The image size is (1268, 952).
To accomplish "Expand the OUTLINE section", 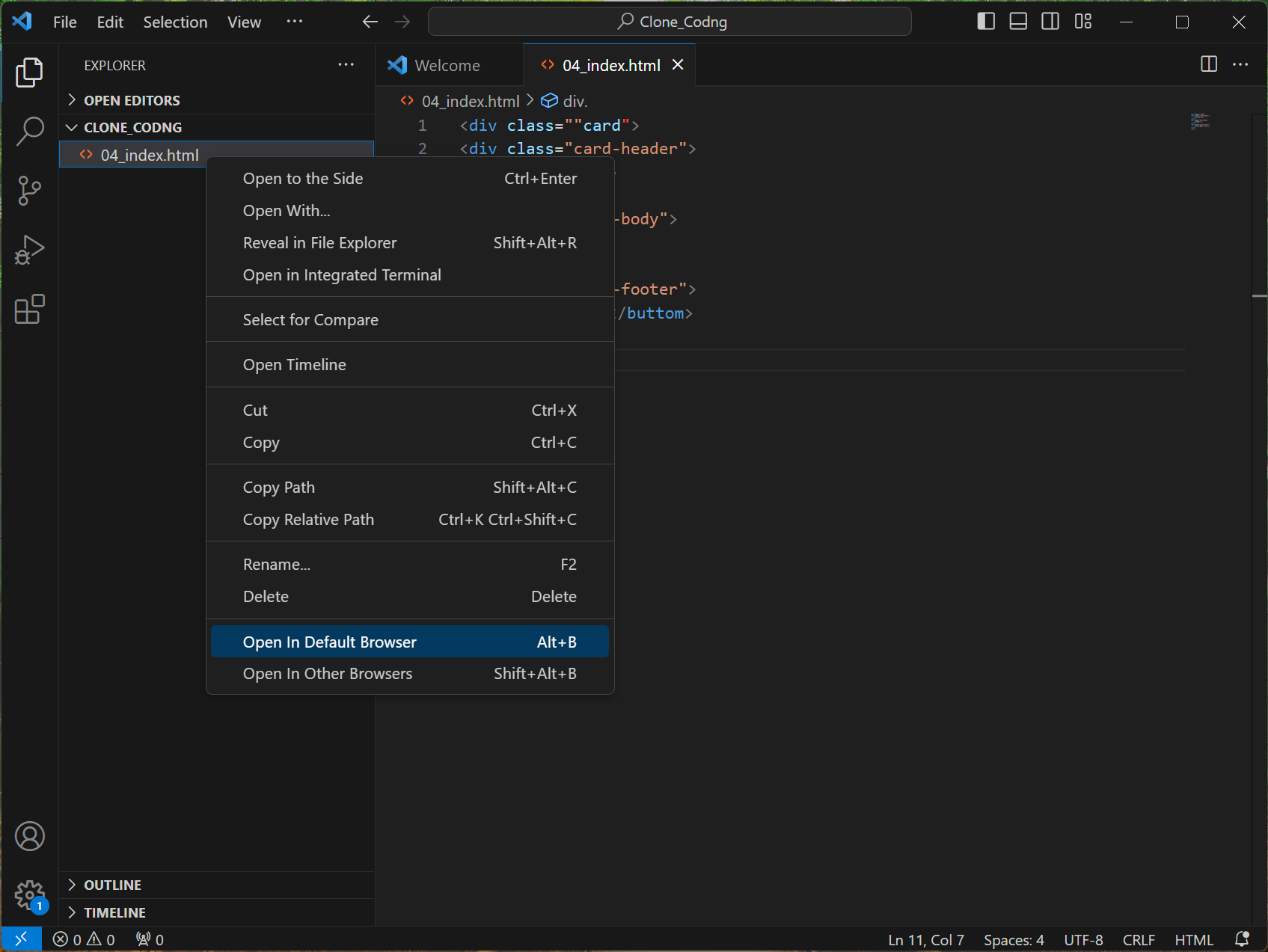I will 217,885.
